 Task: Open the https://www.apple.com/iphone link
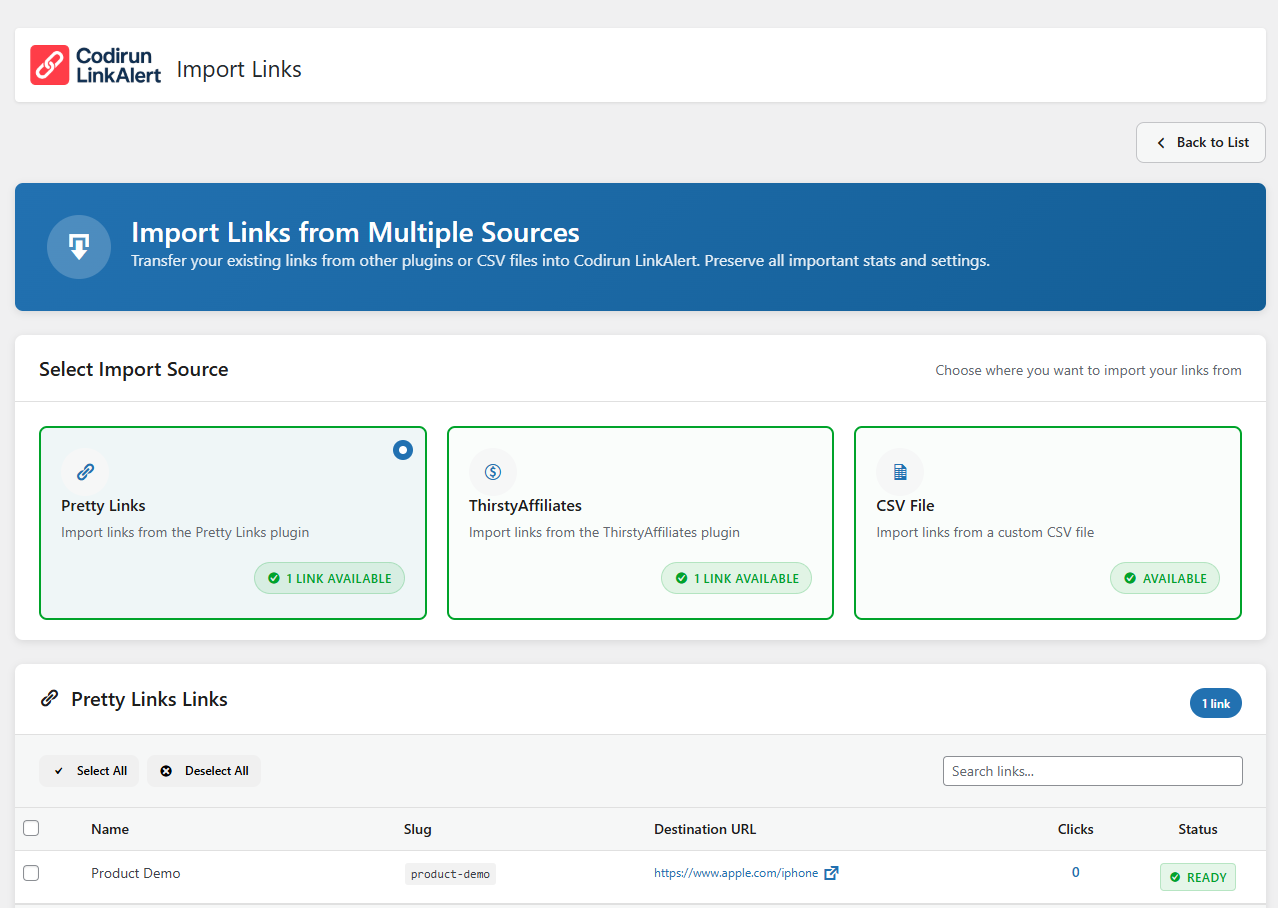[735, 873]
